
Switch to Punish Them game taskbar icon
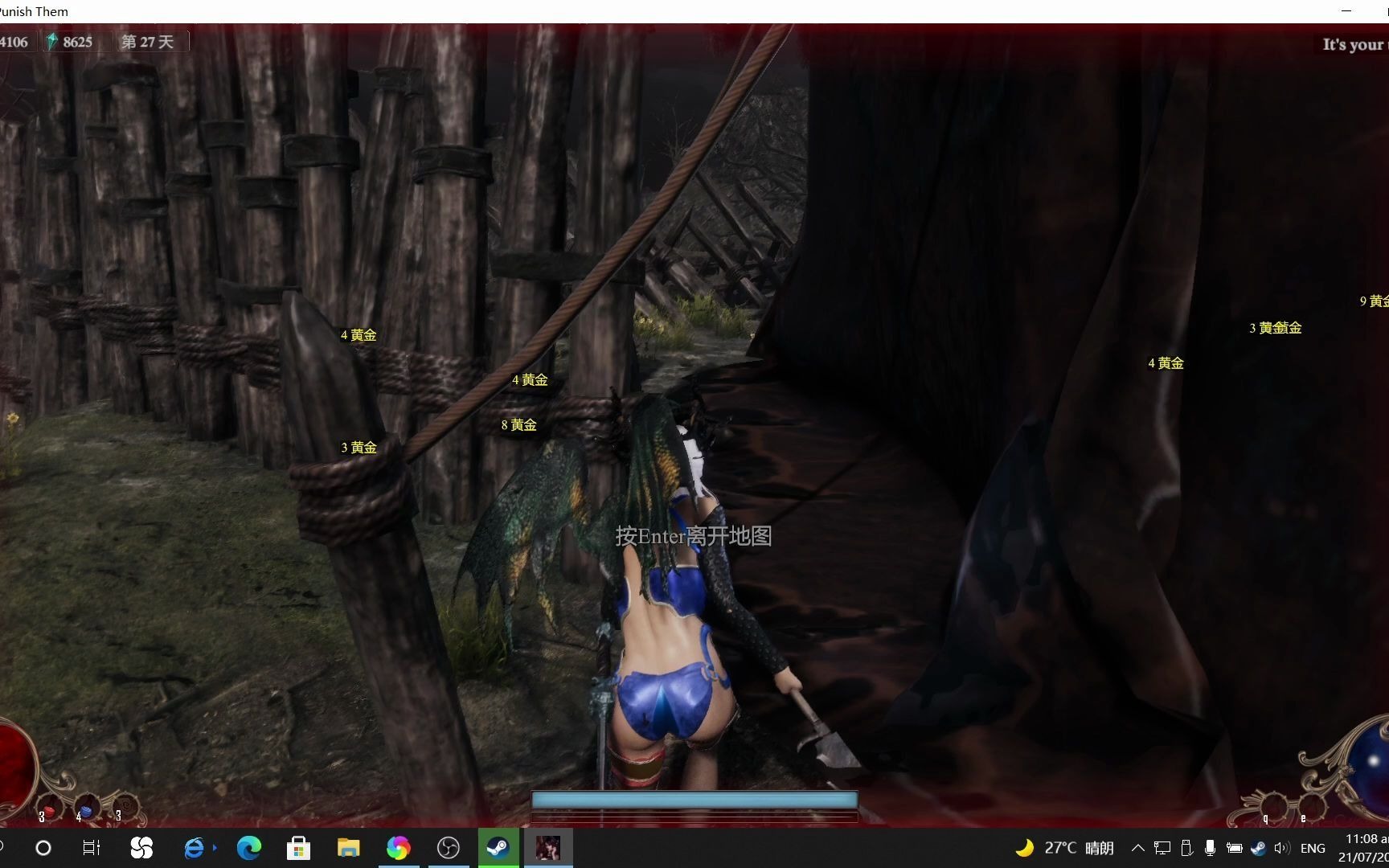click(548, 848)
